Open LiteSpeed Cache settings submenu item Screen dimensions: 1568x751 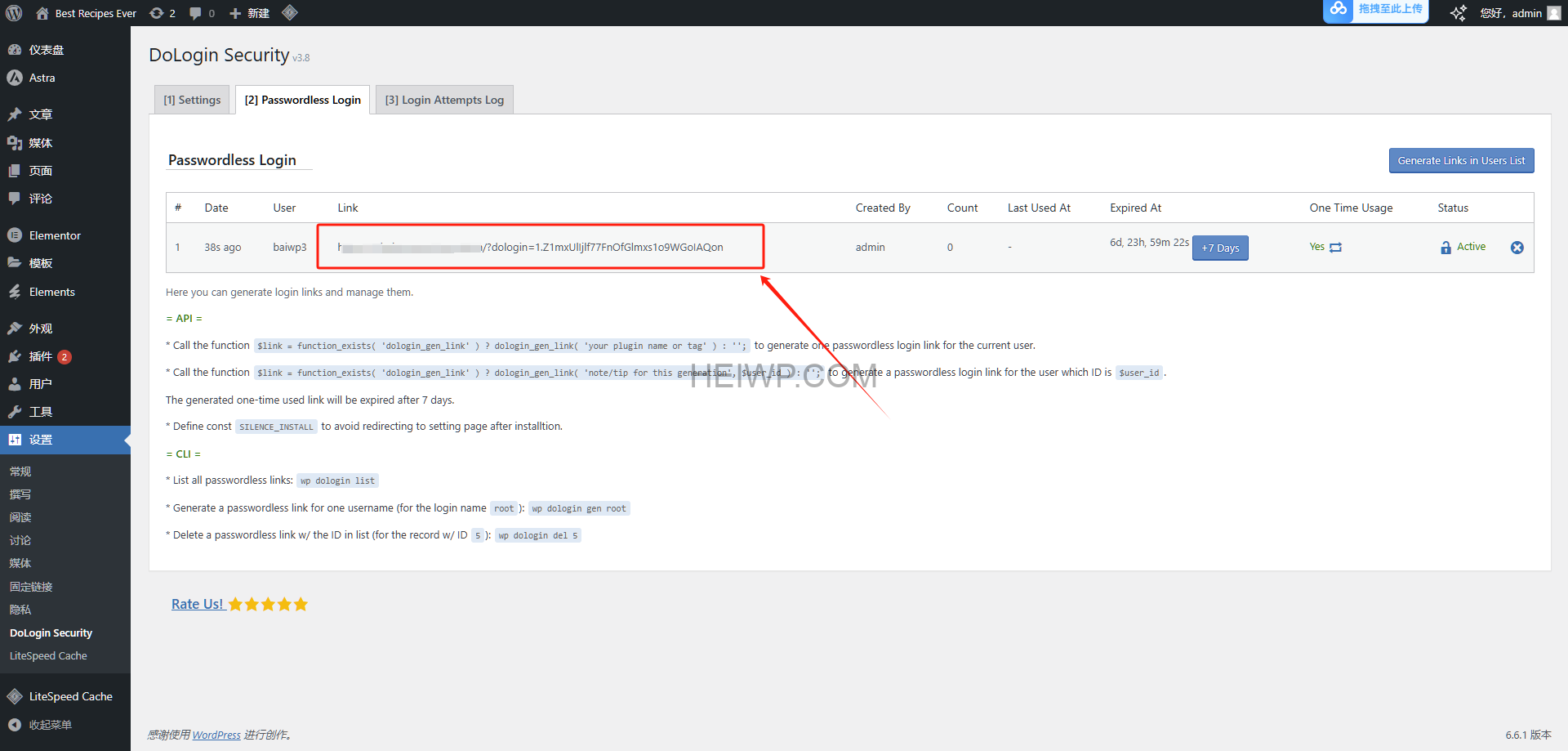point(48,655)
